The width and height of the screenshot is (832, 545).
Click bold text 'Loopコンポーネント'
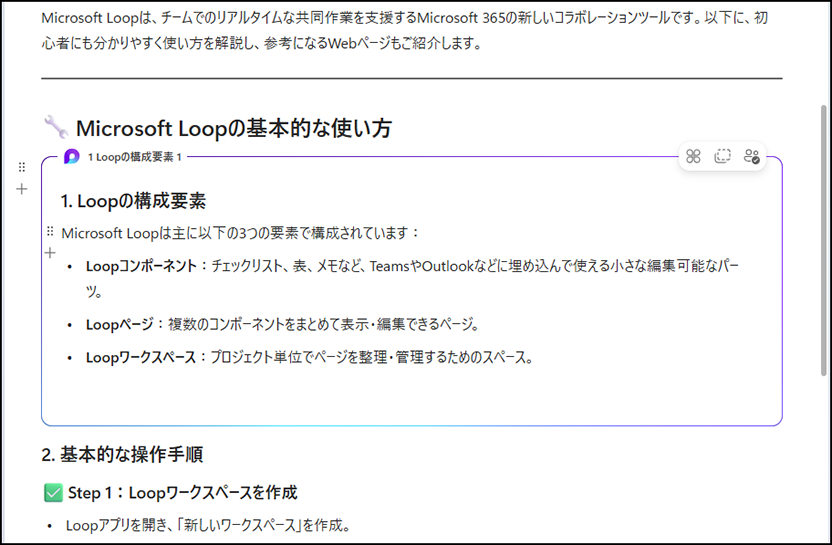141,266
